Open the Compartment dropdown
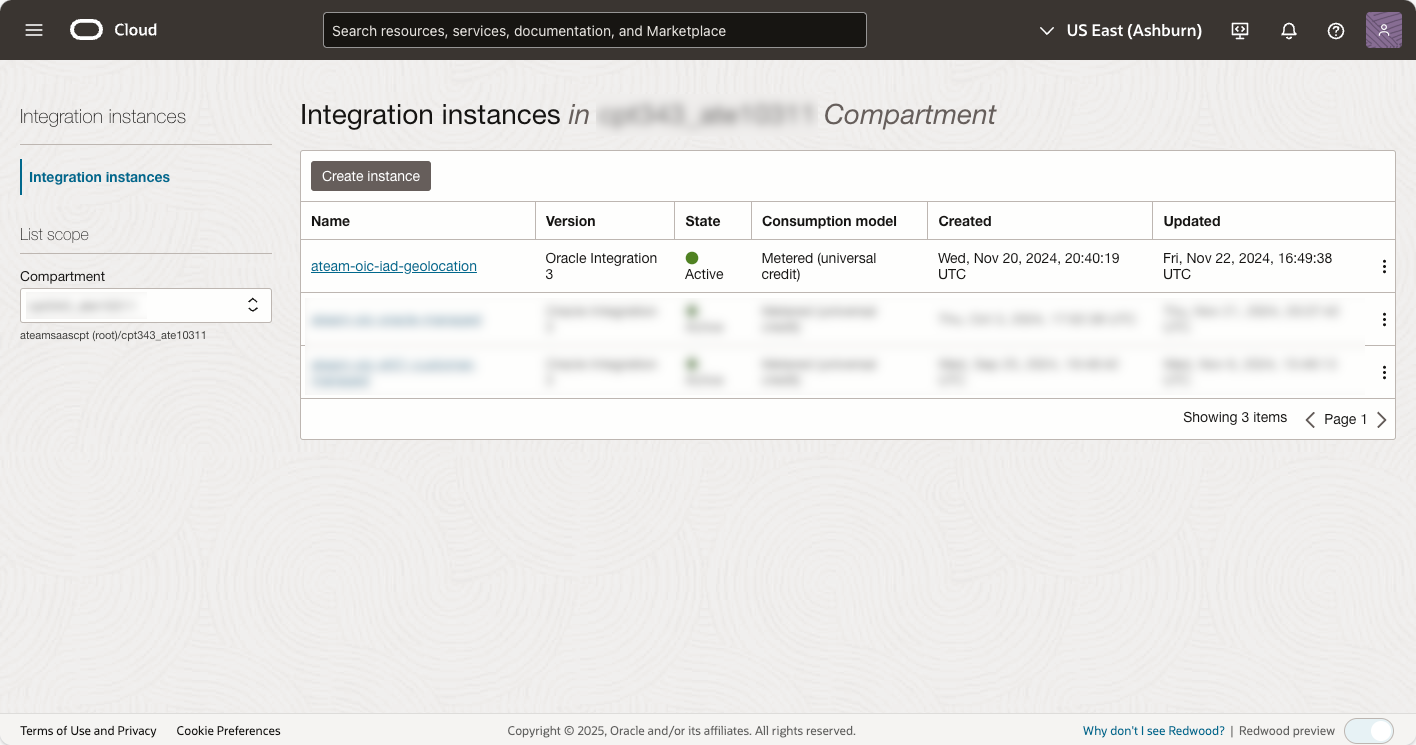 click(x=146, y=305)
